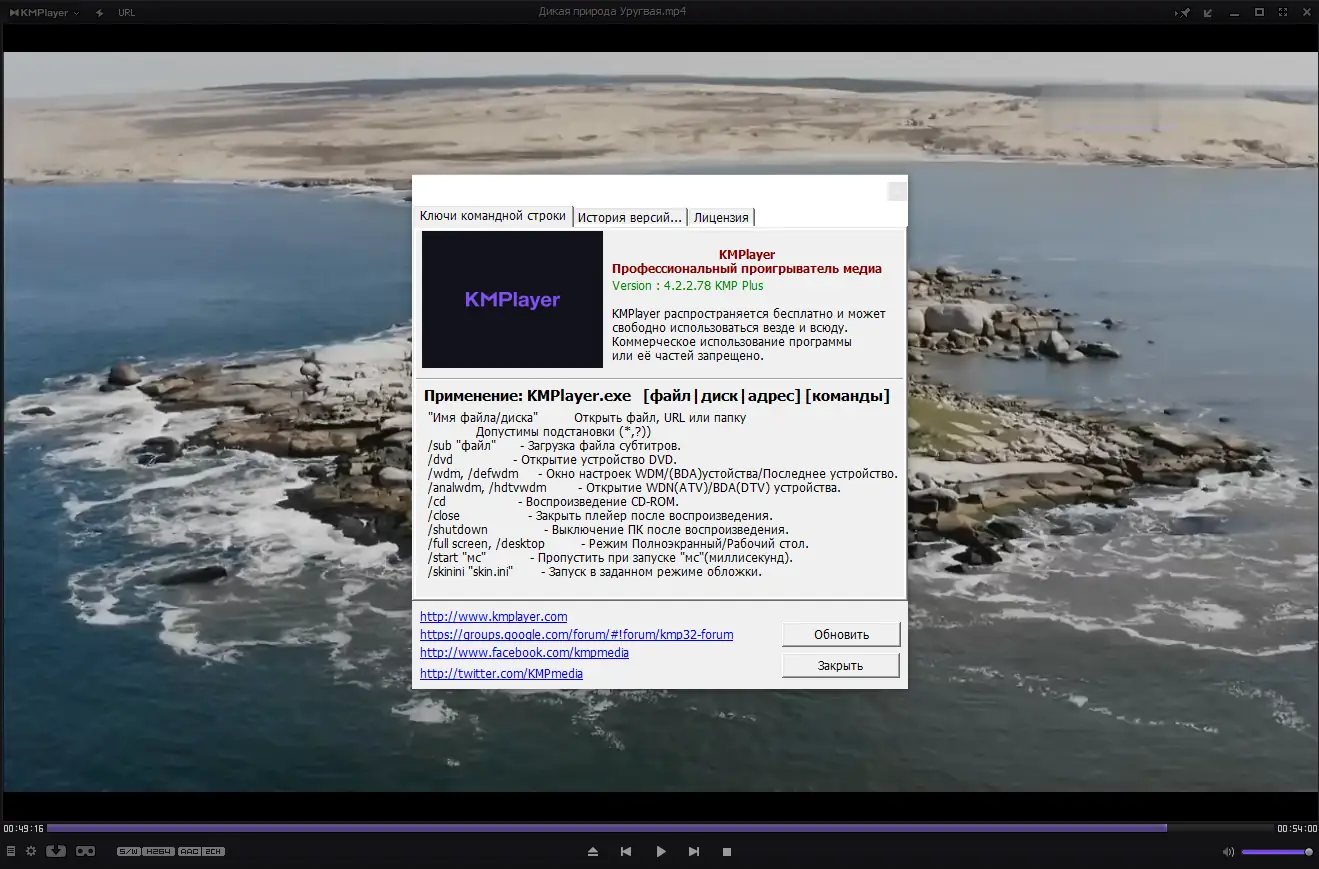The height and width of the screenshot is (869, 1319).
Task: Click the total duration 00:54:00 display
Action: click(1297, 828)
